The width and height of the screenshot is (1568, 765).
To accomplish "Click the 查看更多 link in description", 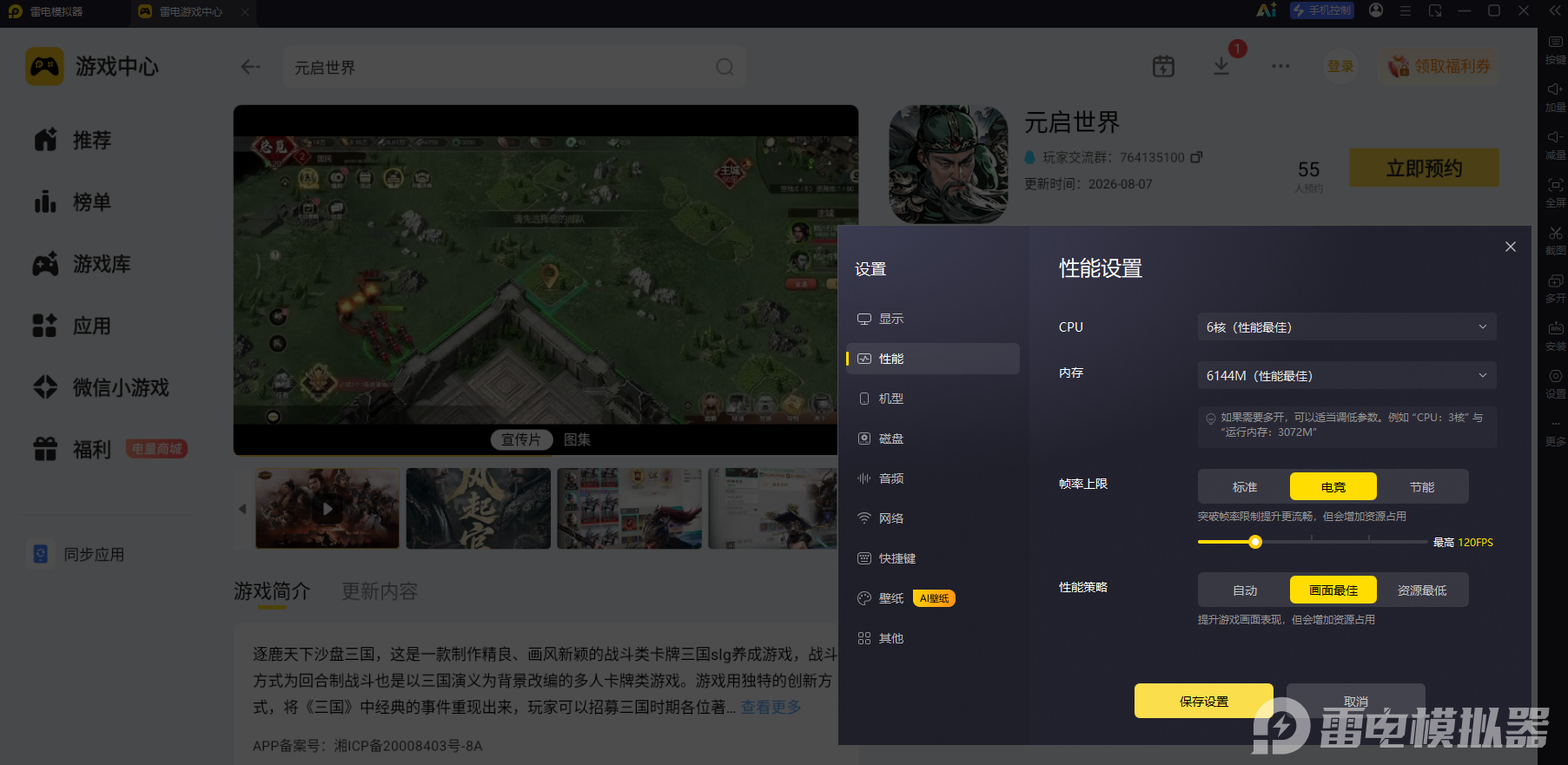I will click(x=771, y=707).
